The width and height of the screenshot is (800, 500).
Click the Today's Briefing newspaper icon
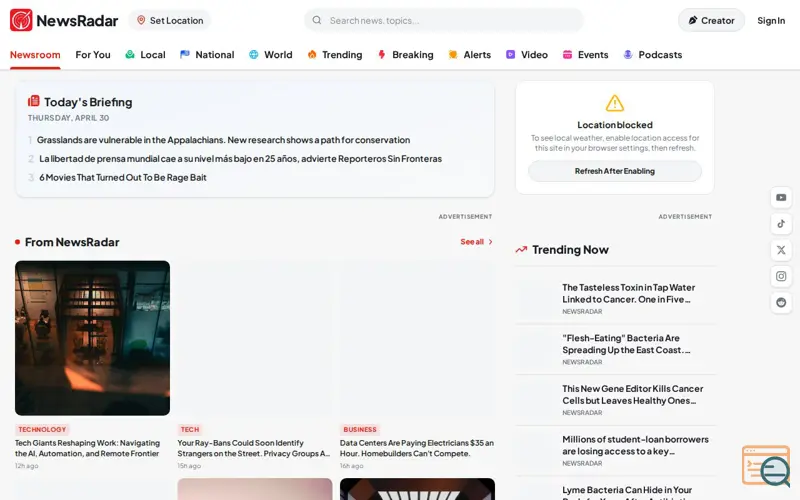coord(34,101)
